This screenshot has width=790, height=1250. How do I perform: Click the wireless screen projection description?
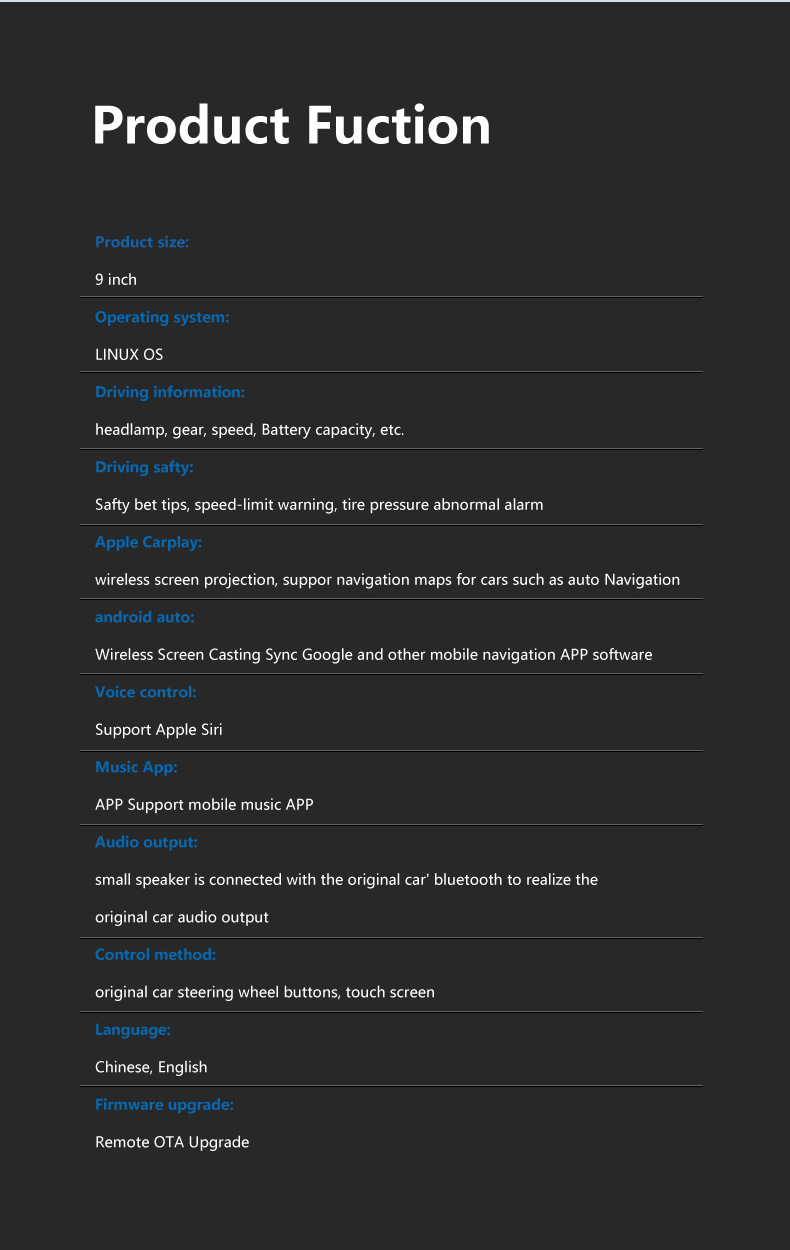pyautogui.click(x=387, y=580)
